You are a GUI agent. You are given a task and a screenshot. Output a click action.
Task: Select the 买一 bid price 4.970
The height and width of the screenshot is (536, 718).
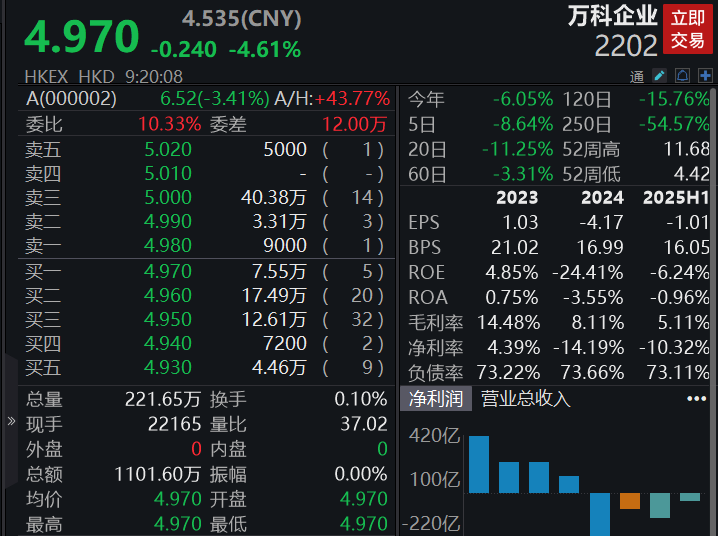click(x=167, y=271)
